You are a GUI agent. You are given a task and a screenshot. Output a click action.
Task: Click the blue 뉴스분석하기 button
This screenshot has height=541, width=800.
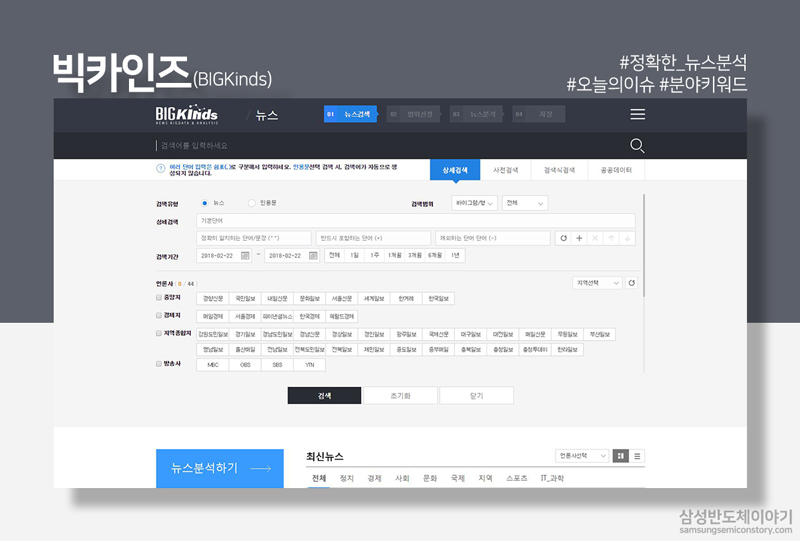point(220,468)
